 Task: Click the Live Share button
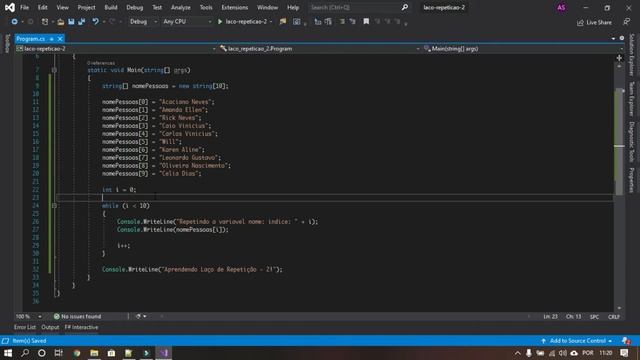tap(594, 22)
